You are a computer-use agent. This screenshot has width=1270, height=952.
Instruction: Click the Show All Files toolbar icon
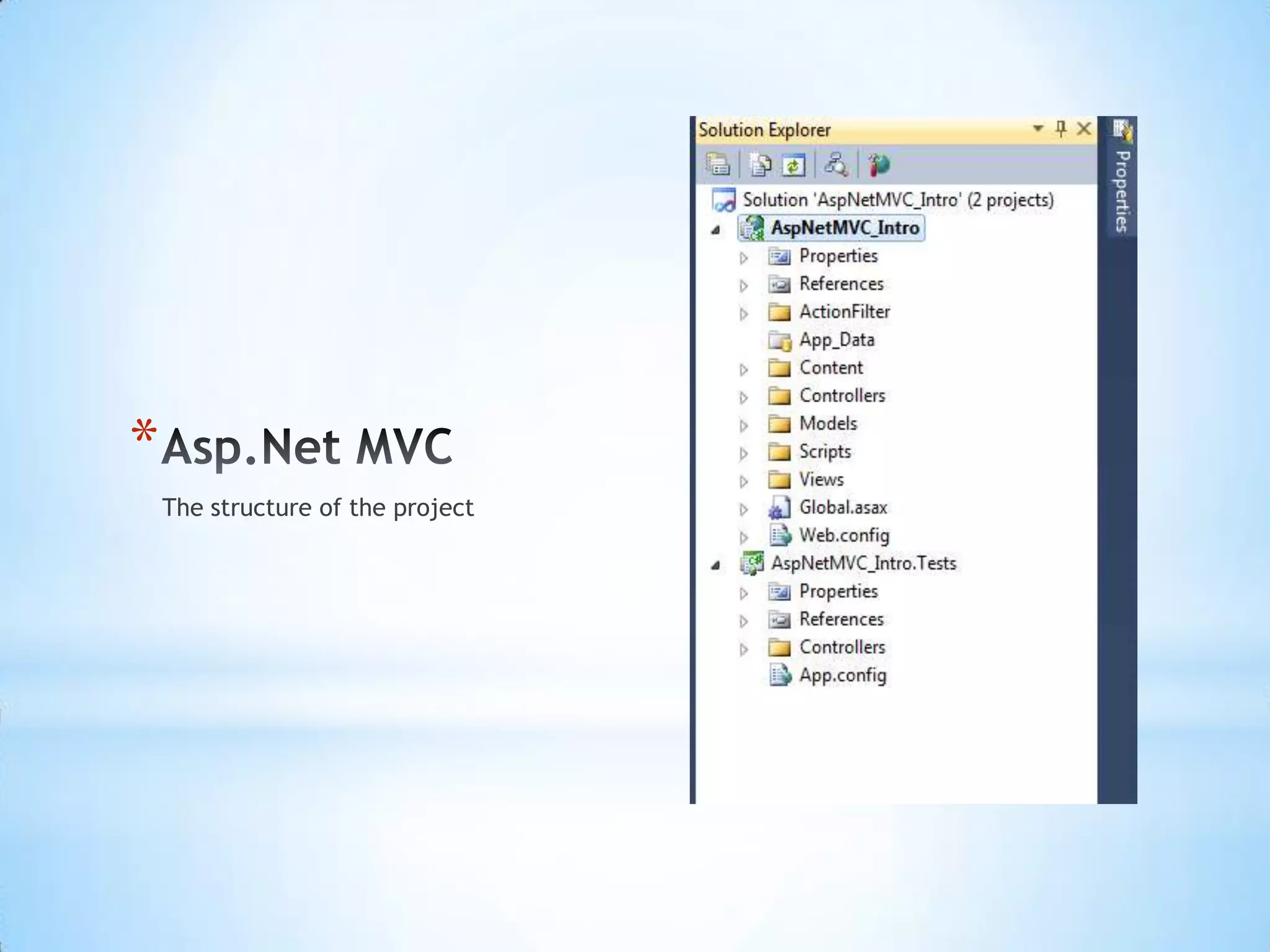[x=760, y=165]
